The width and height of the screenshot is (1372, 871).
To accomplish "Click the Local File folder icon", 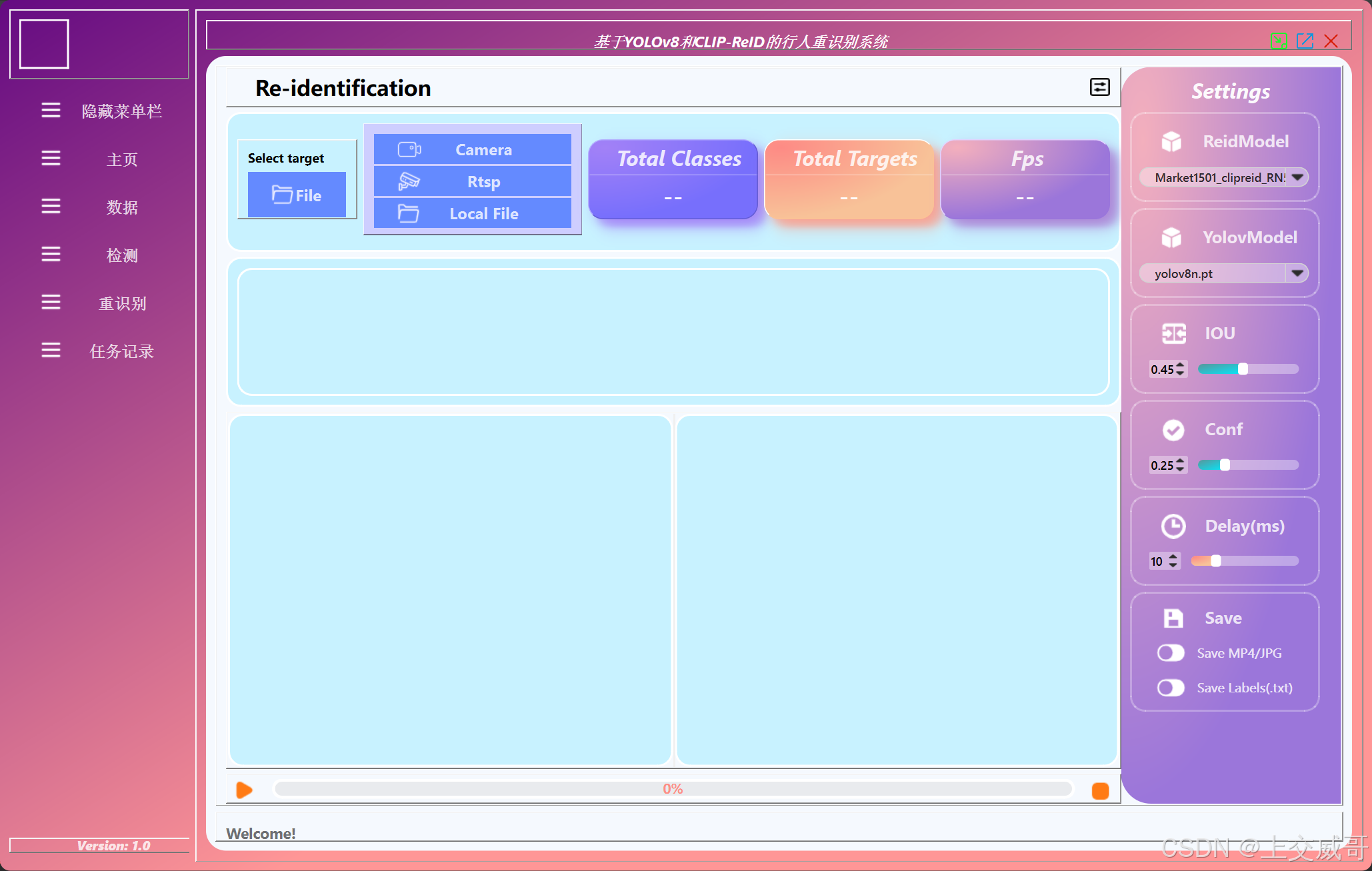I will (408, 213).
